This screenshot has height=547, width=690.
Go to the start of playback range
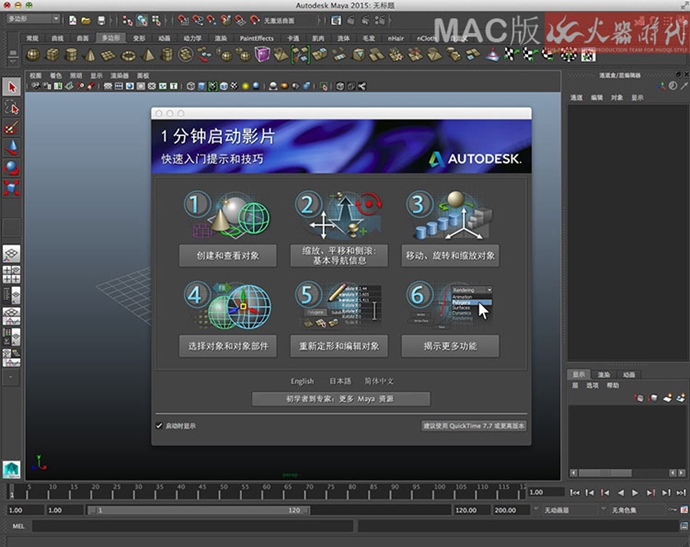click(576, 492)
